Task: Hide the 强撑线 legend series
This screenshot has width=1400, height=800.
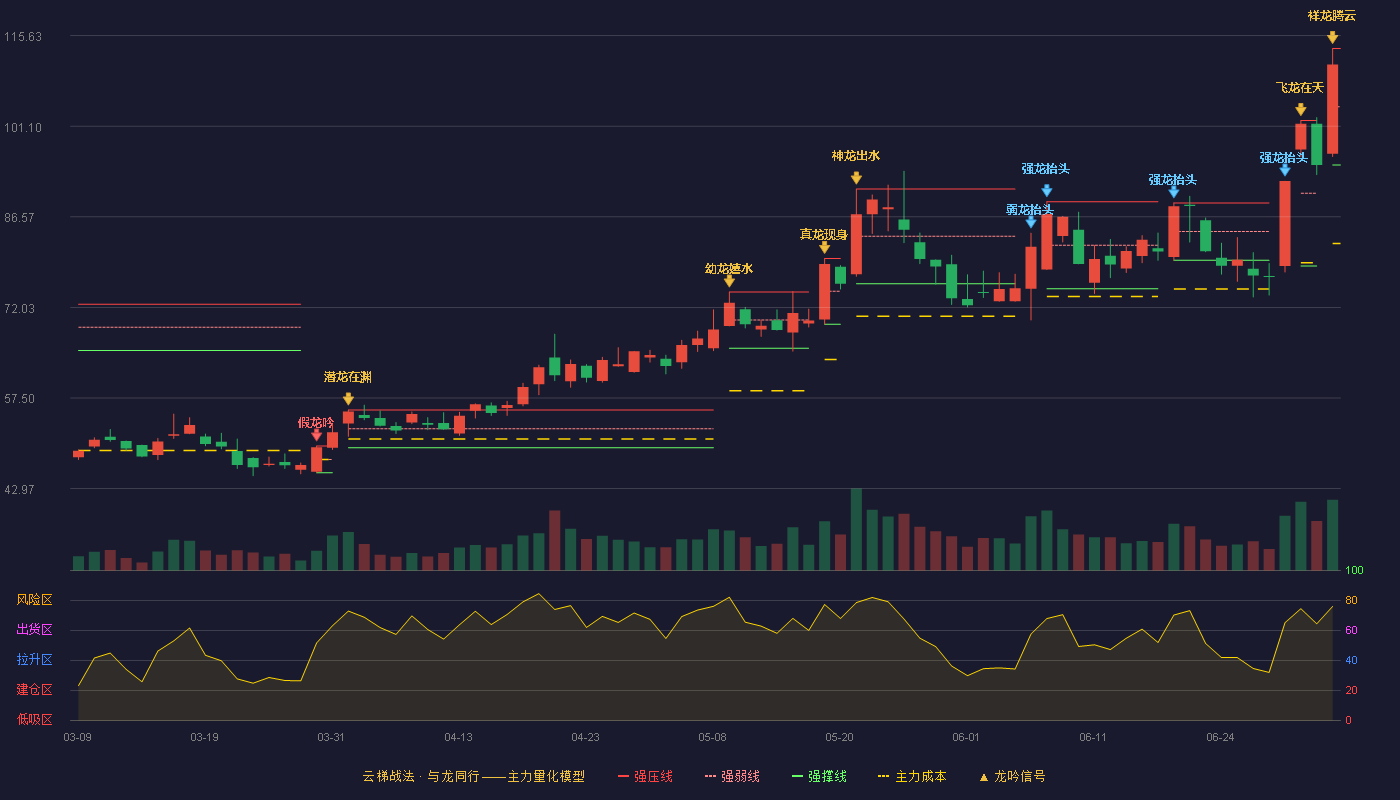Action: pyautogui.click(x=819, y=776)
